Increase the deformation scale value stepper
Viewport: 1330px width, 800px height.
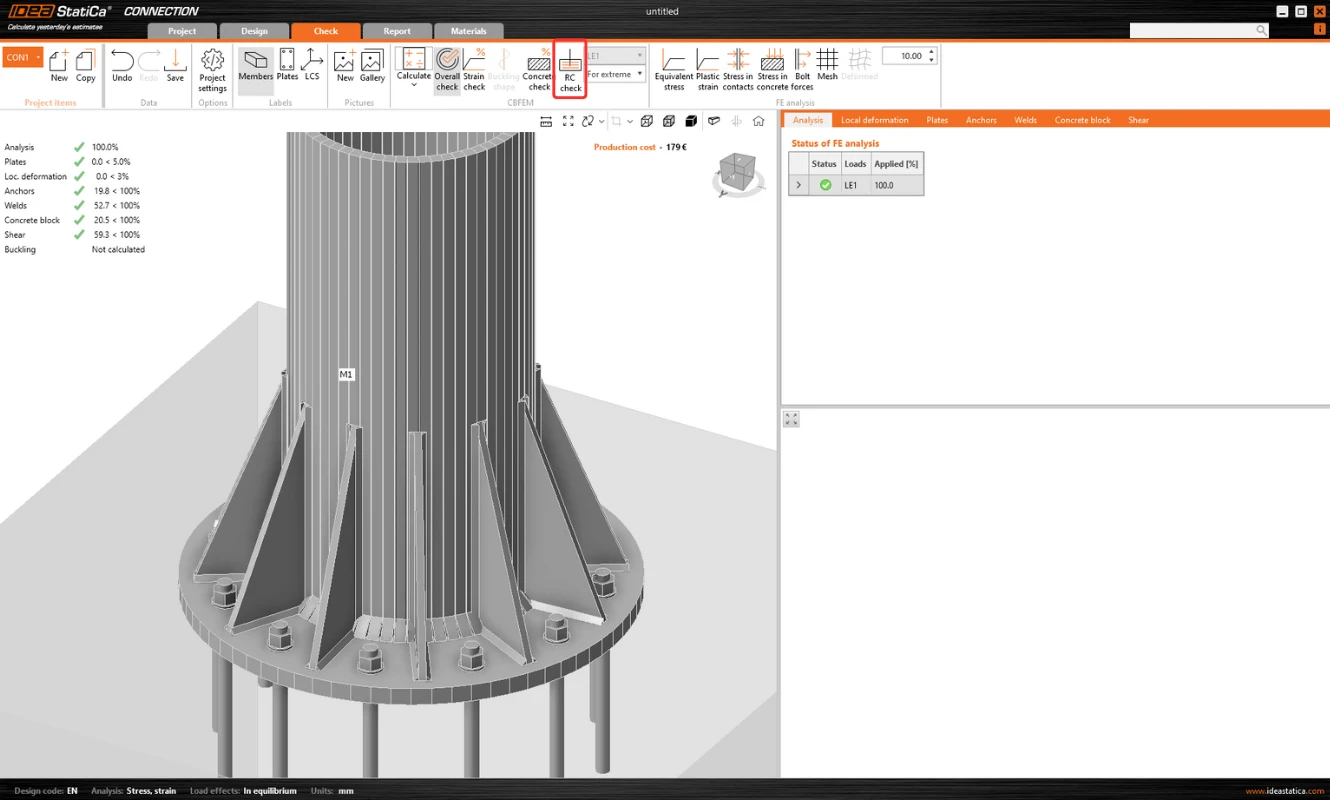click(931, 52)
